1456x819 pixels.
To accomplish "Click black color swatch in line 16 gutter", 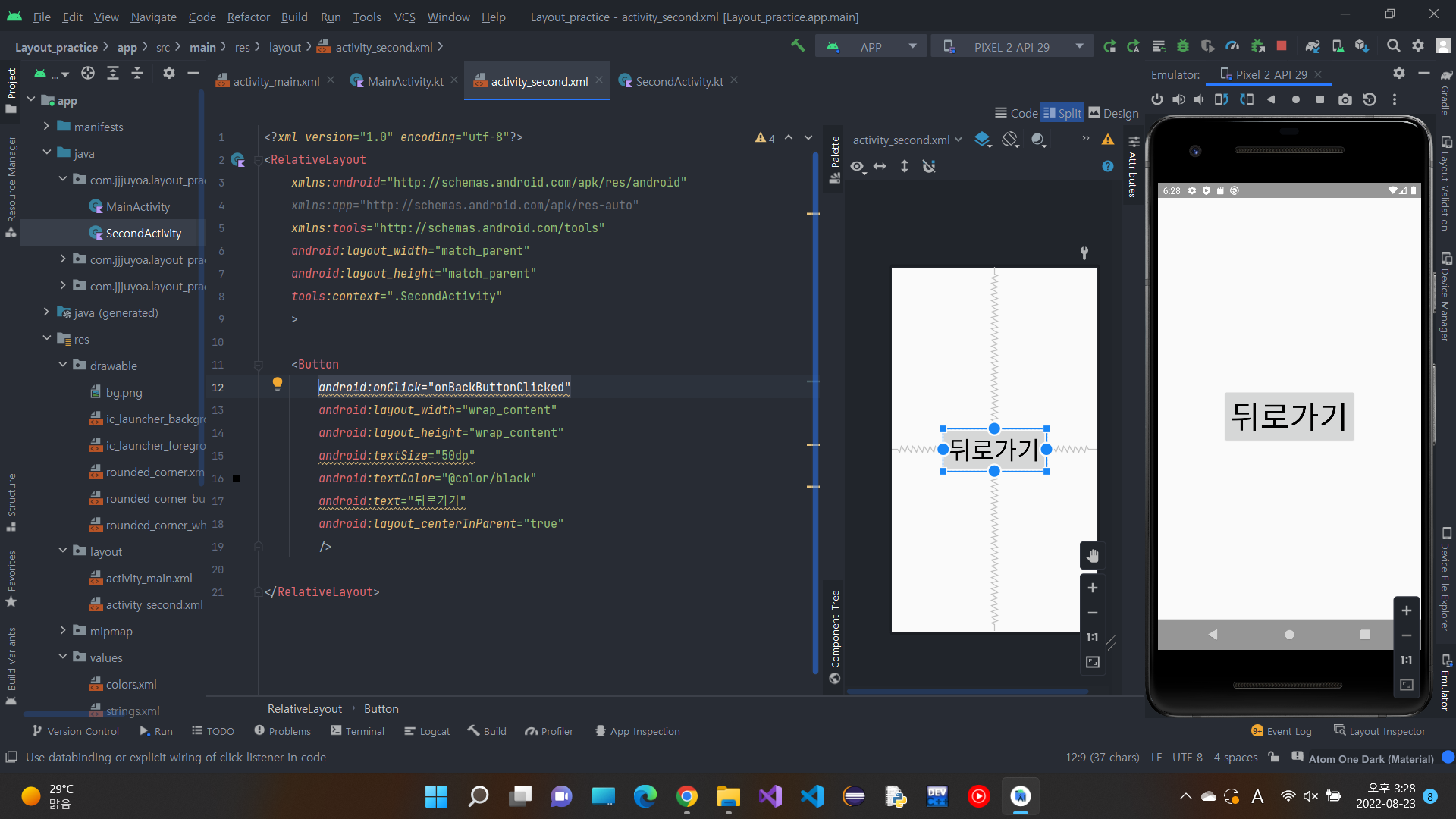I will point(237,479).
